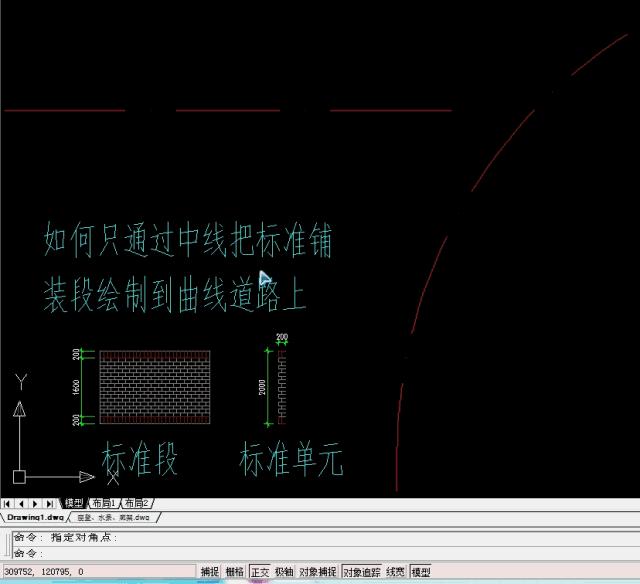Image resolution: width=640 pixels, height=584 pixels.
Task: Click the 命令: 指定对角点 history line
Action: 65,537
